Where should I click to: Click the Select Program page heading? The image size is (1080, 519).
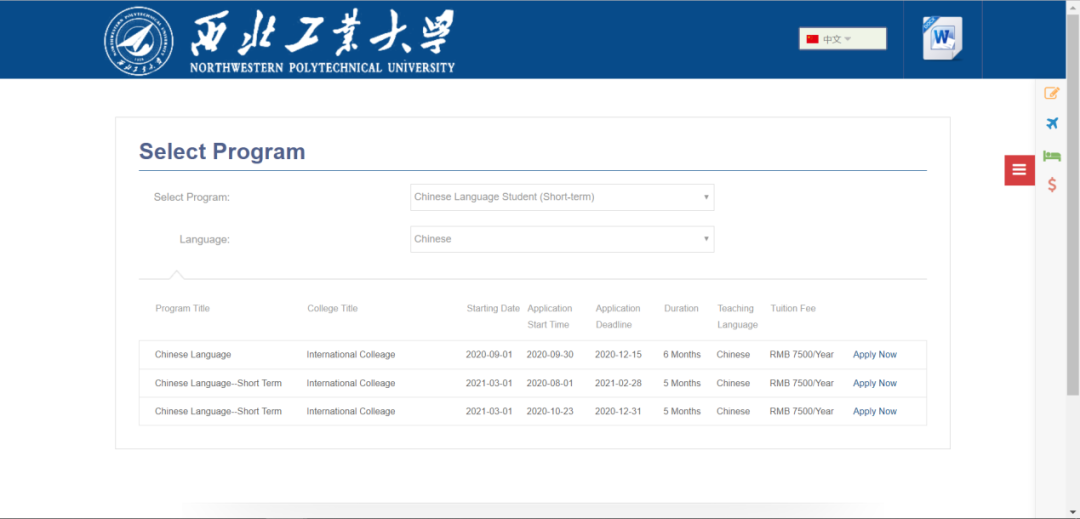point(222,151)
